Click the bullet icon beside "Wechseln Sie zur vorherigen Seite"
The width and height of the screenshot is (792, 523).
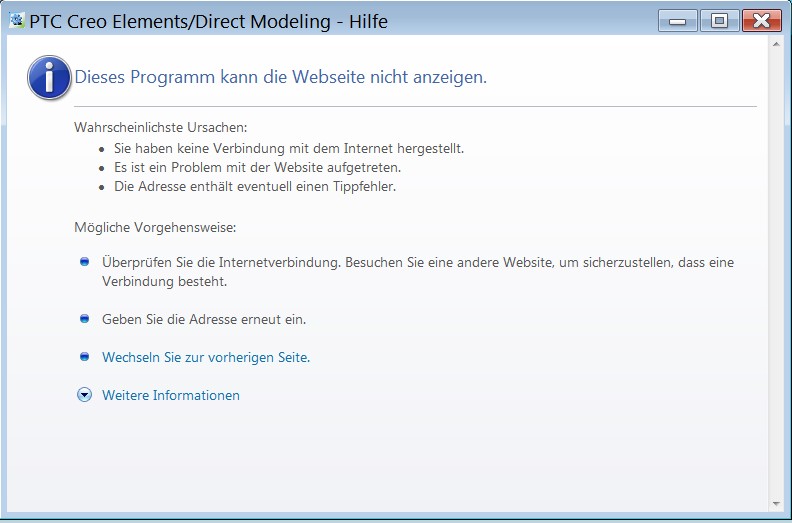click(84, 357)
